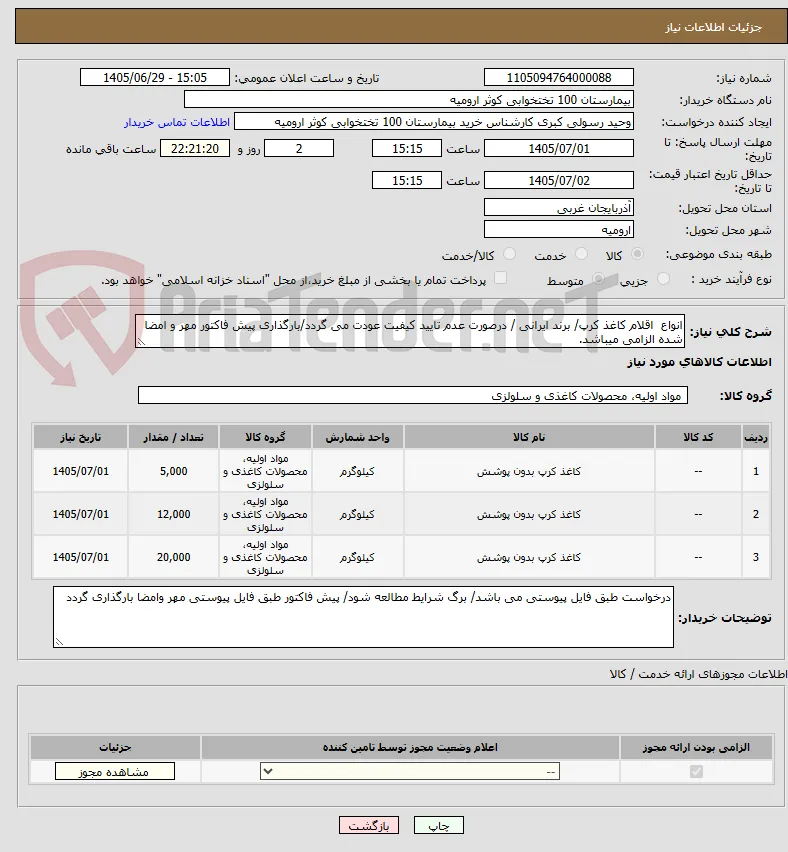Click price validity date 1405/07/02 field
This screenshot has height=852, width=788.
pyautogui.click(x=559, y=180)
